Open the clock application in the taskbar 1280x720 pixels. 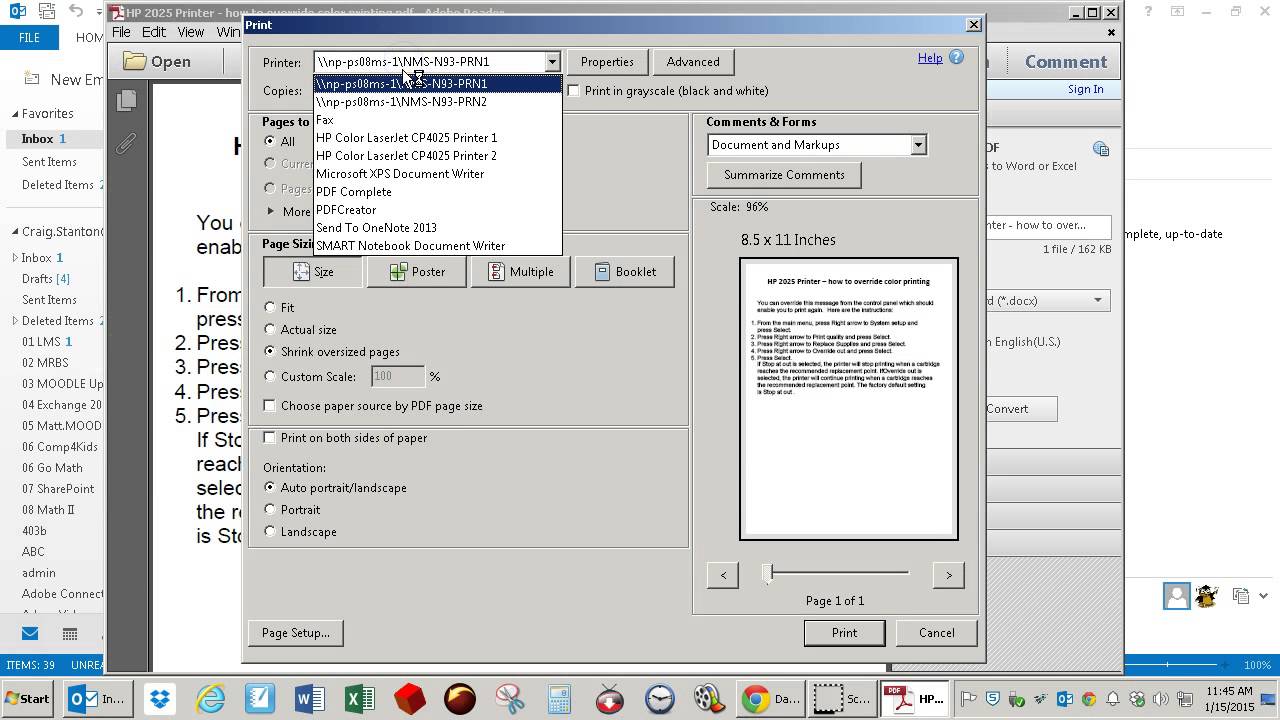(x=660, y=699)
